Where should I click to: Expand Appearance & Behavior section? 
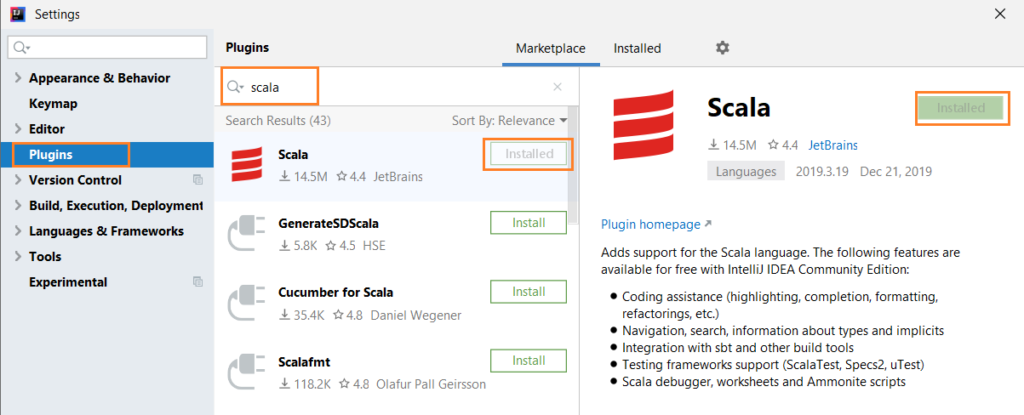[x=18, y=78]
